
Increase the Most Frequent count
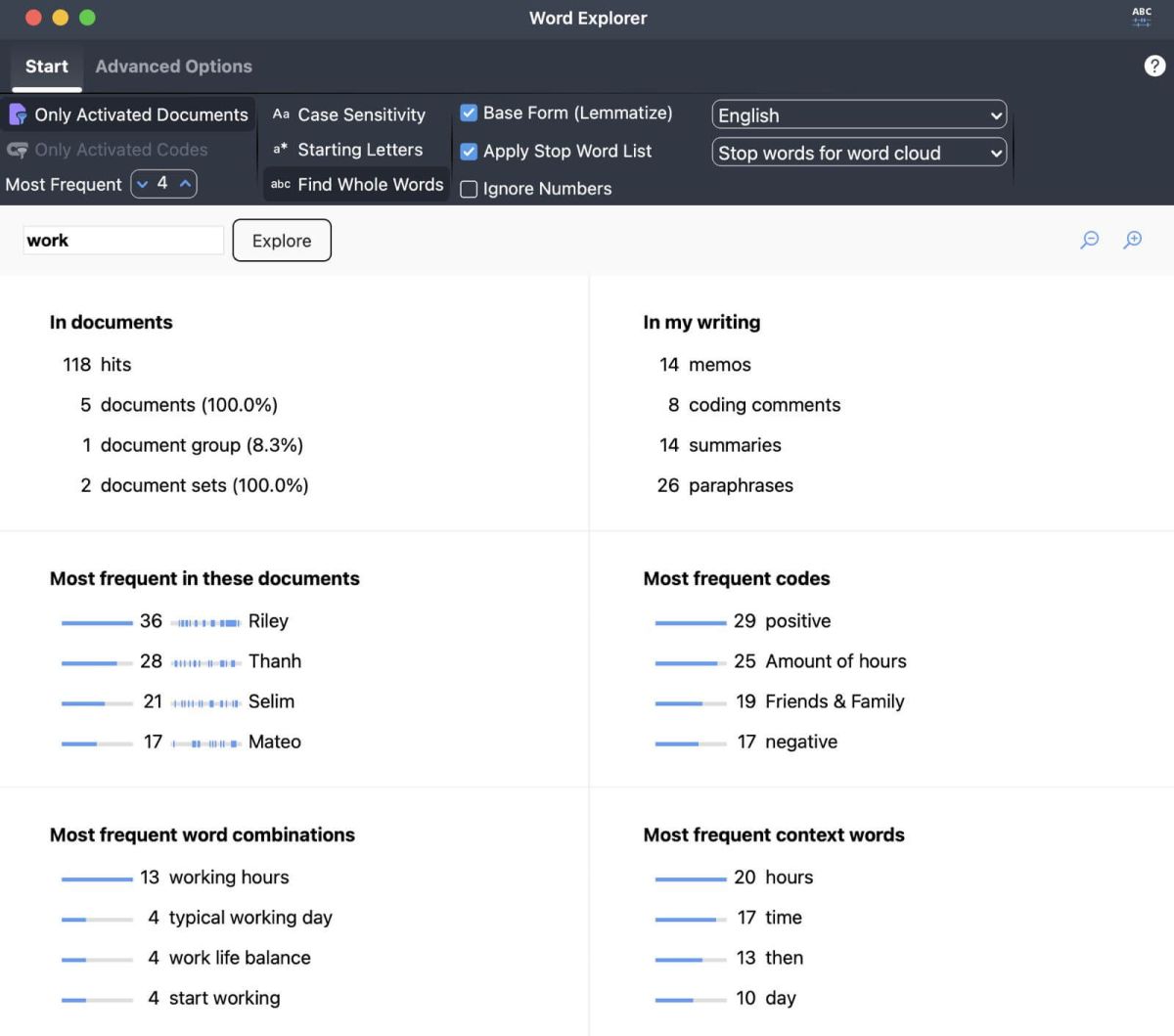[x=185, y=184]
